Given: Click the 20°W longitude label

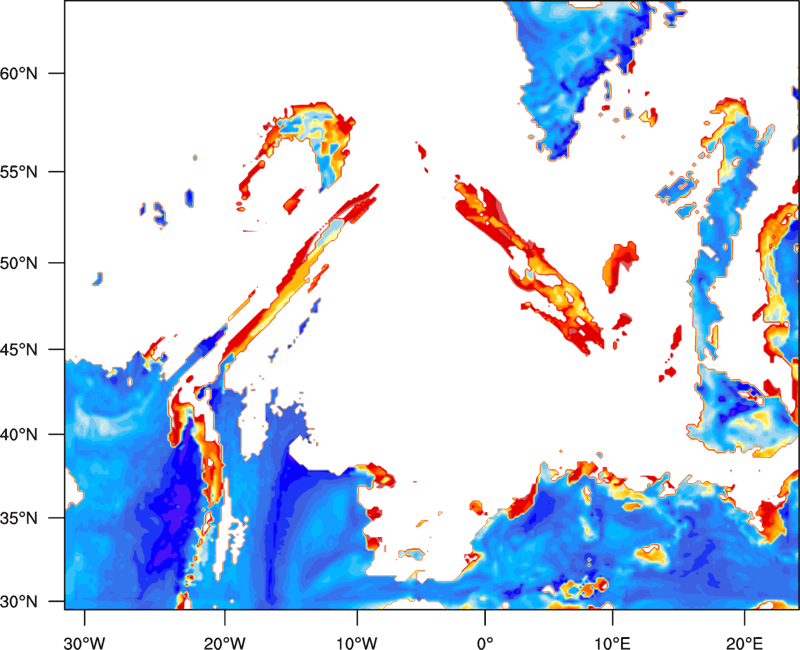Looking at the screenshot, I should click(x=224, y=643).
